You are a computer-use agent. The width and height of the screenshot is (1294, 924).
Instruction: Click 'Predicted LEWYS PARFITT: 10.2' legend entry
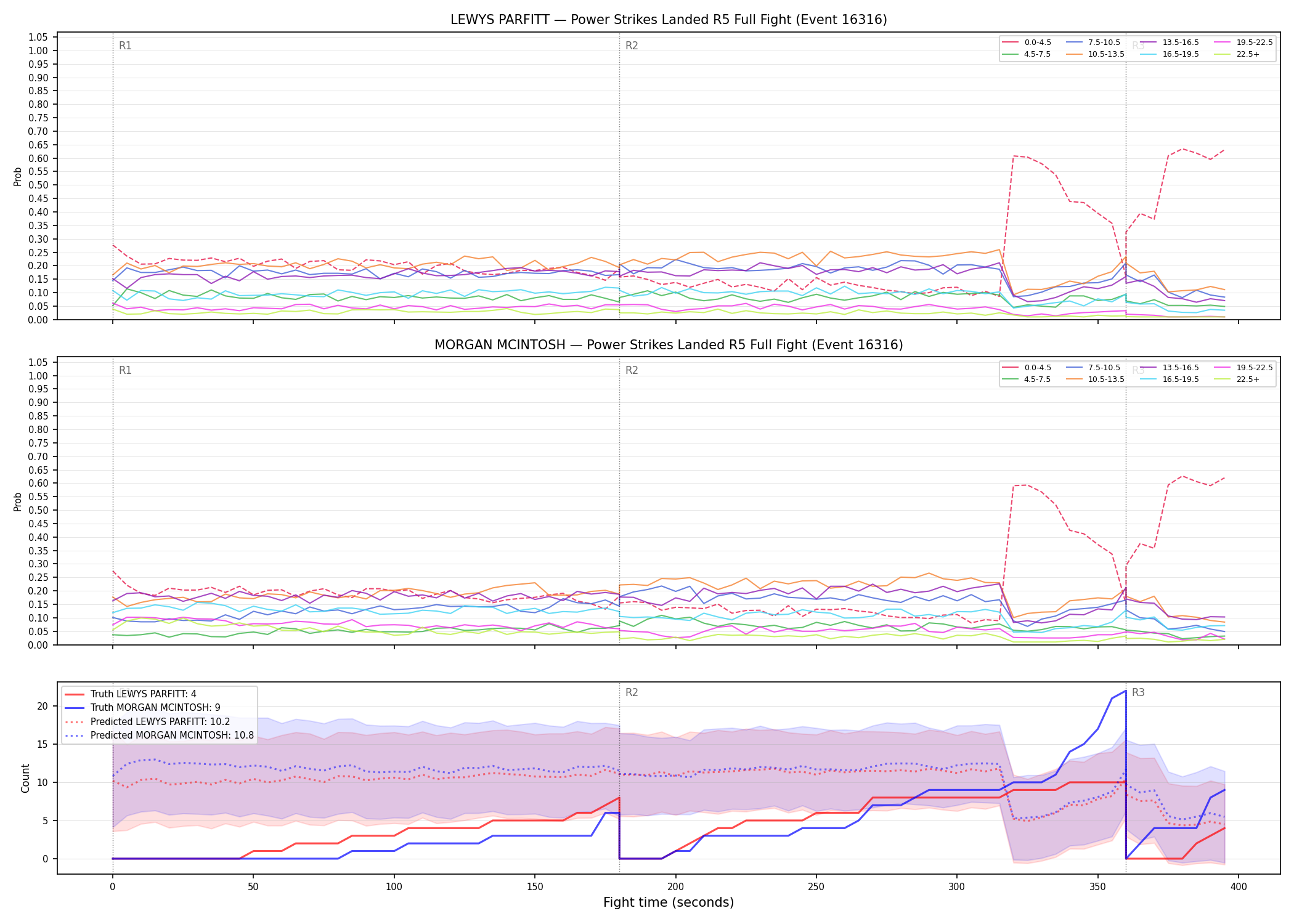147,722
